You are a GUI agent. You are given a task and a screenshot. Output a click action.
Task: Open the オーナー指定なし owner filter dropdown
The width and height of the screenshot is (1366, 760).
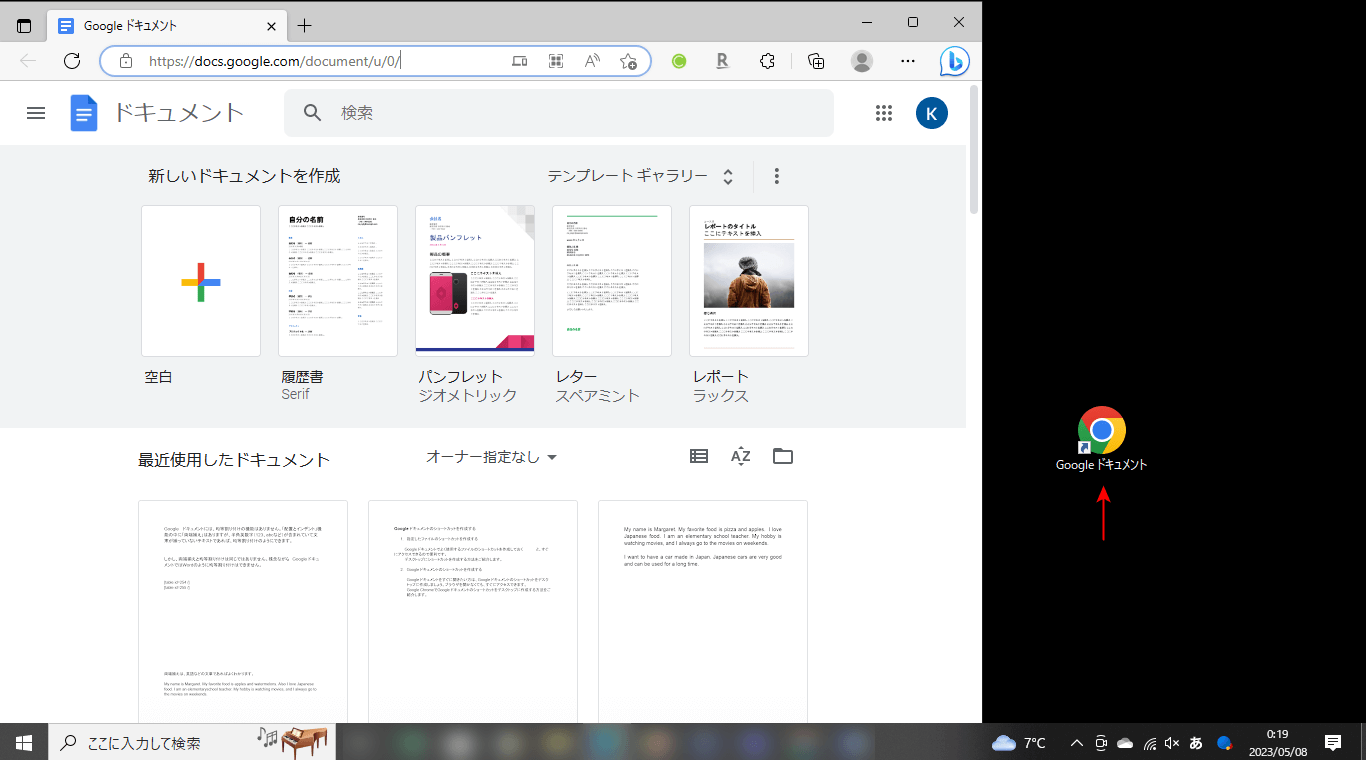click(x=491, y=457)
